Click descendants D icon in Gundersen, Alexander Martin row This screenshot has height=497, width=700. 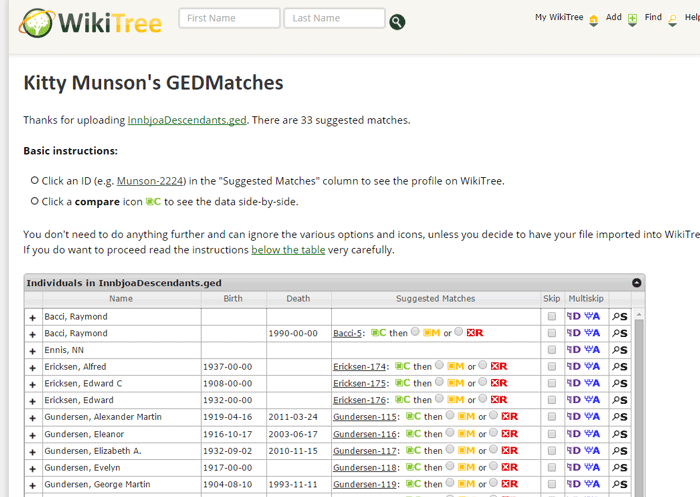574,417
